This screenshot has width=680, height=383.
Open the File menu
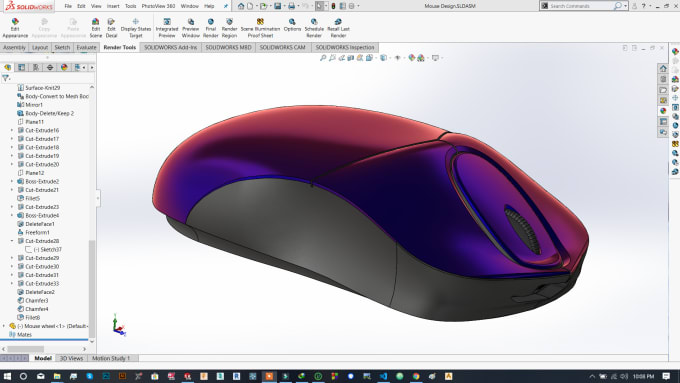click(x=68, y=6)
